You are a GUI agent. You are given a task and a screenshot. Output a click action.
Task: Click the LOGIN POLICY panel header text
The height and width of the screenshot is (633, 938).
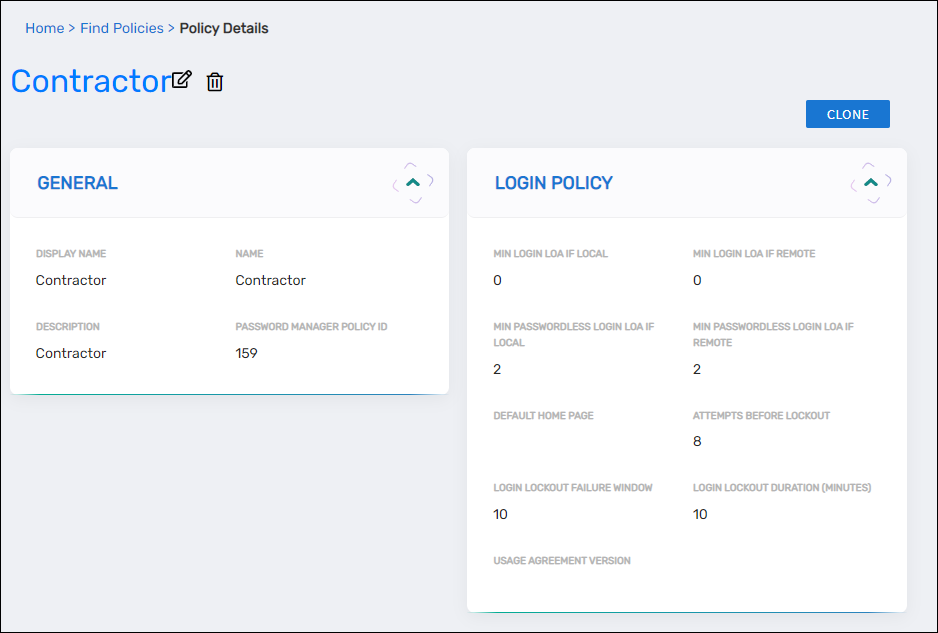tap(554, 183)
